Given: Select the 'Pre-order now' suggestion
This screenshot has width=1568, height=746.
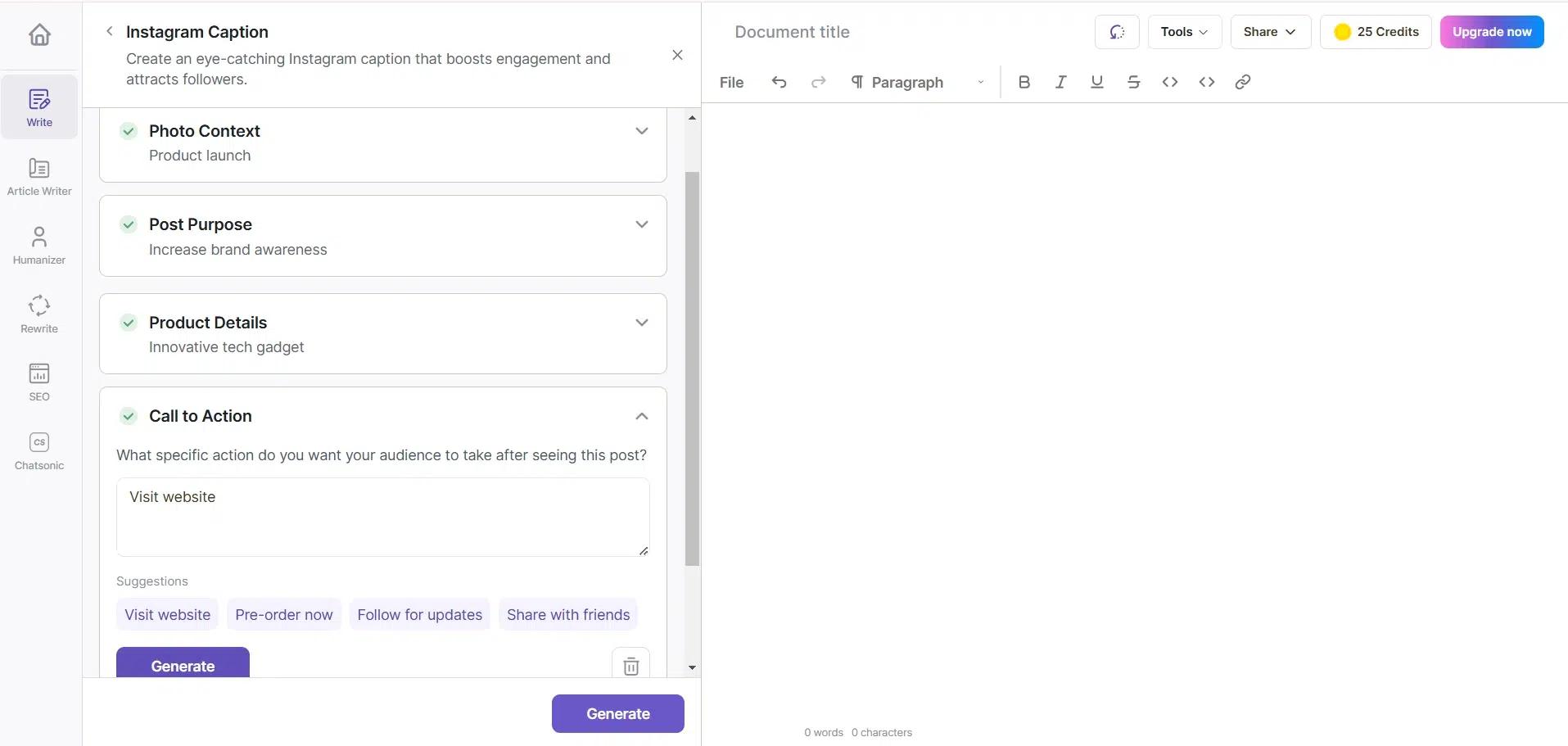Looking at the screenshot, I should [284, 614].
